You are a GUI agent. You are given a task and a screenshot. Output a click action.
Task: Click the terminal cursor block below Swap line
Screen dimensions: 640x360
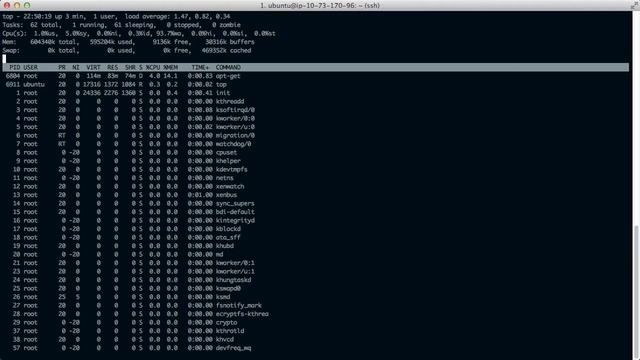(4, 59)
